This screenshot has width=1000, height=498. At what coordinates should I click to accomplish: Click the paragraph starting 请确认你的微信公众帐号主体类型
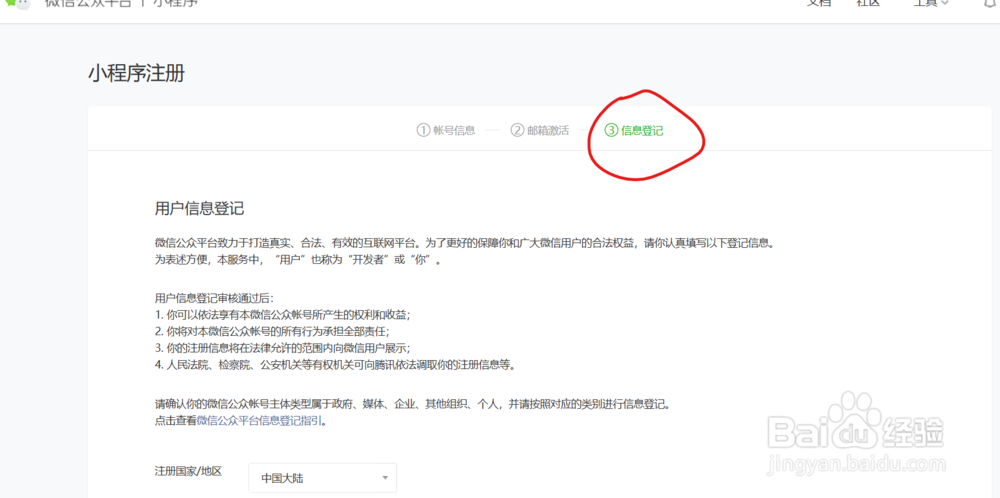click(413, 404)
